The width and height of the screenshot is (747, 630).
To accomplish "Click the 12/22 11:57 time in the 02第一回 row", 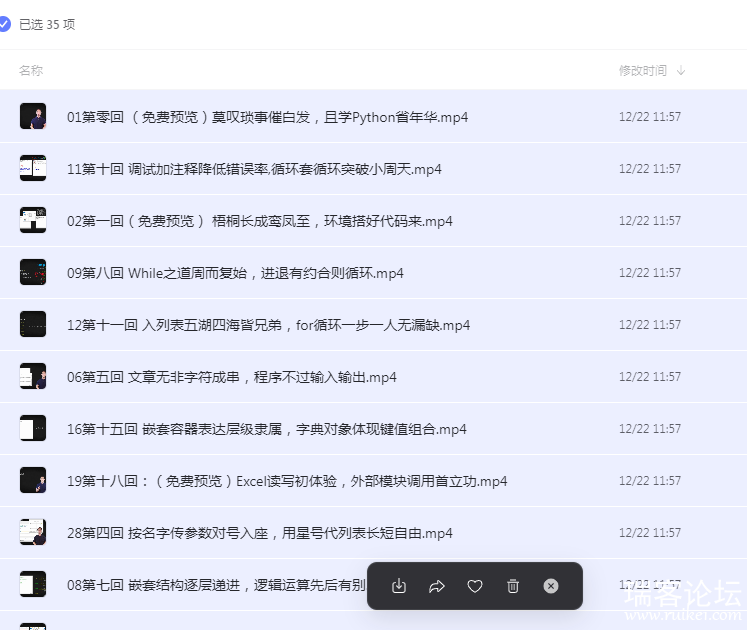I will click(650, 221).
